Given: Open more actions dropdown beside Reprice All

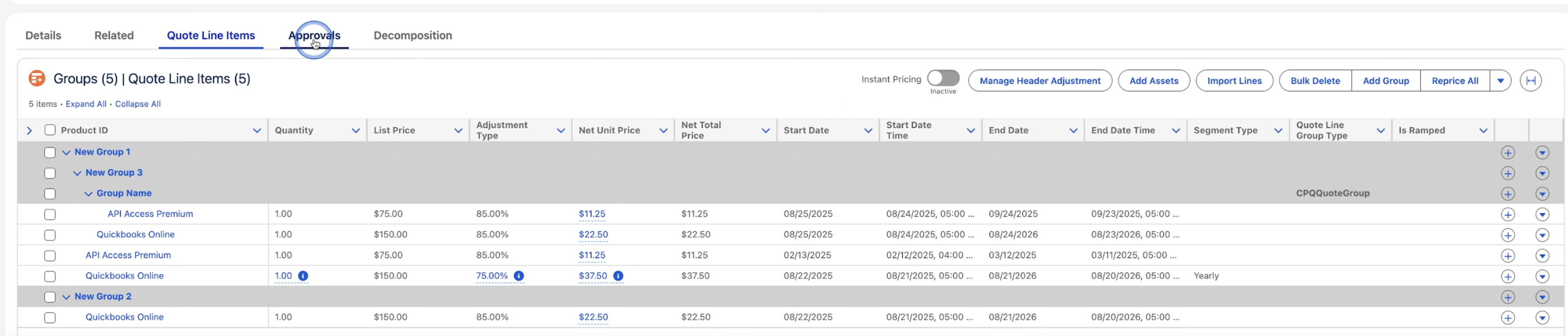Looking at the screenshot, I should (x=1500, y=81).
